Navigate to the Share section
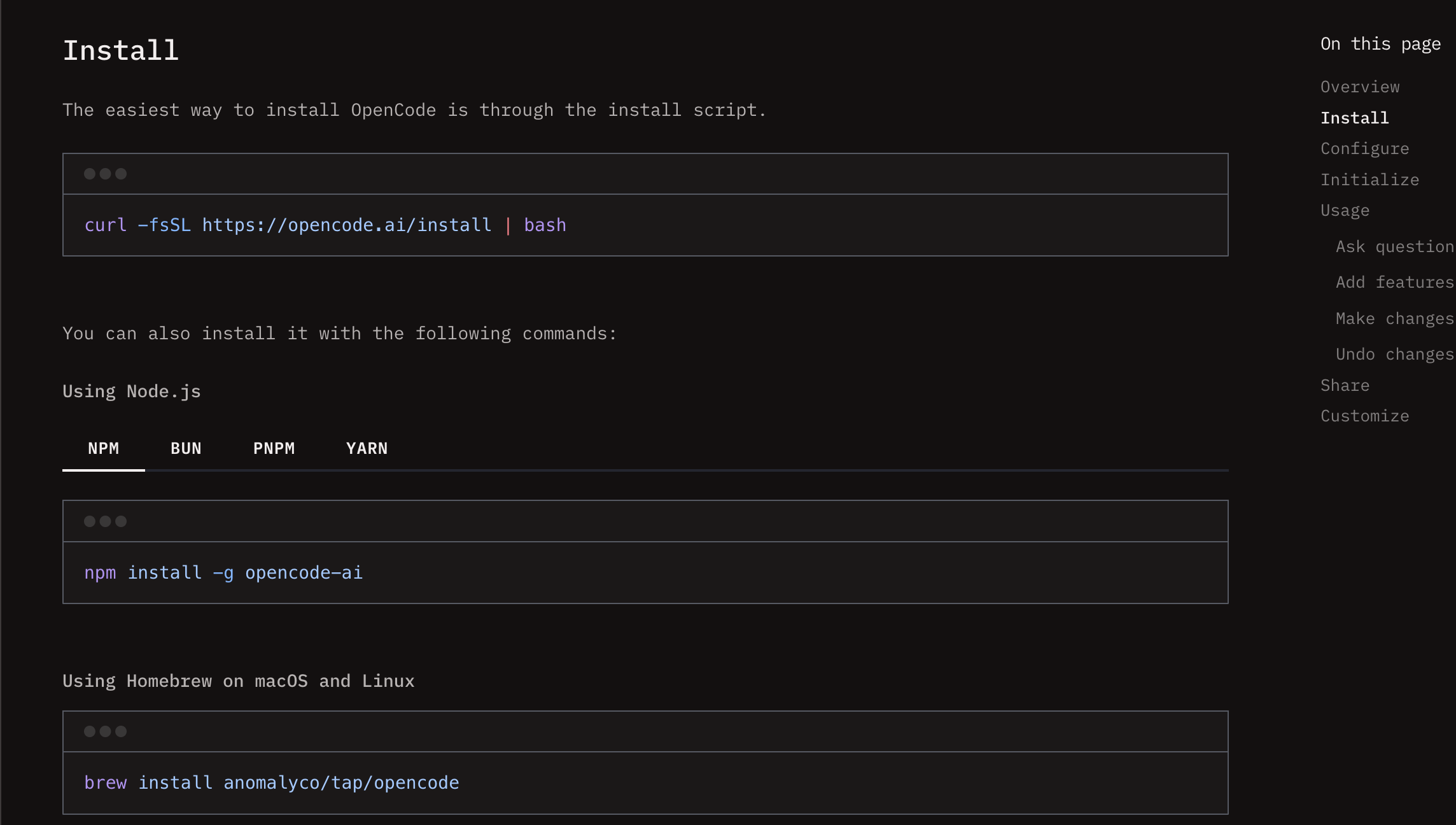The image size is (1456, 825). point(1345,384)
